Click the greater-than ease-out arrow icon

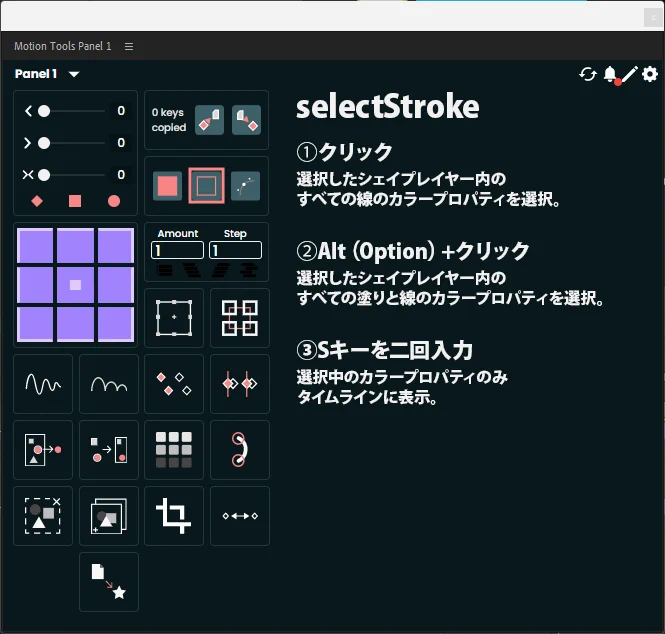click(x=28, y=143)
